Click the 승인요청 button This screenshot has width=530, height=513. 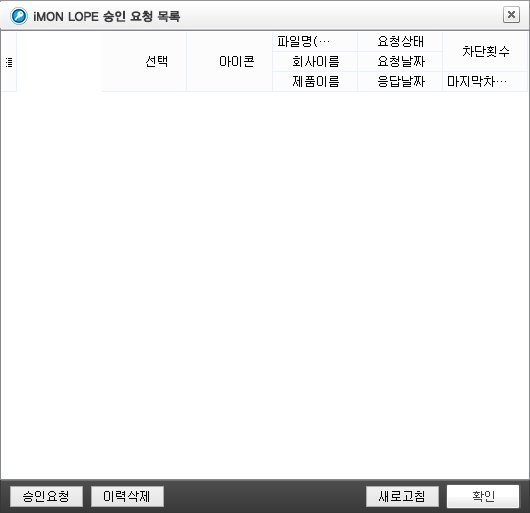(x=46, y=496)
